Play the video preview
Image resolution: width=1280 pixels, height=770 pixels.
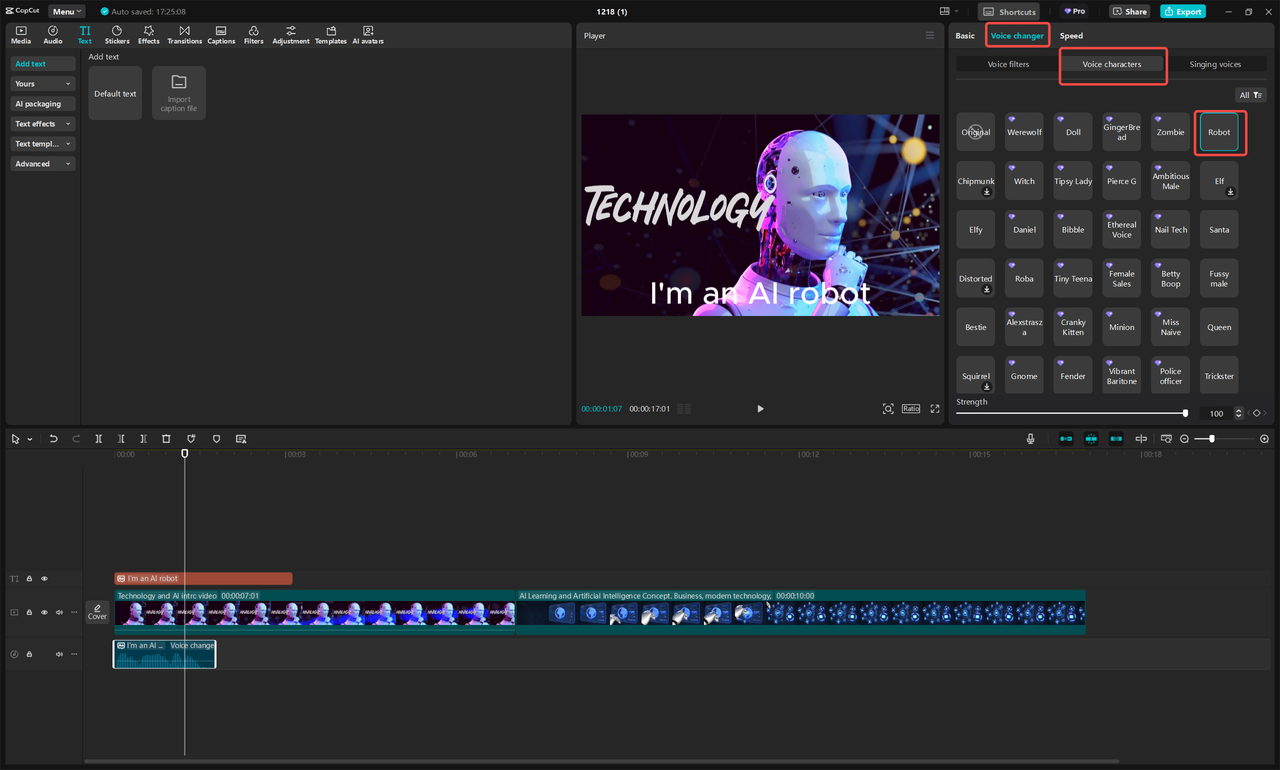(x=760, y=409)
